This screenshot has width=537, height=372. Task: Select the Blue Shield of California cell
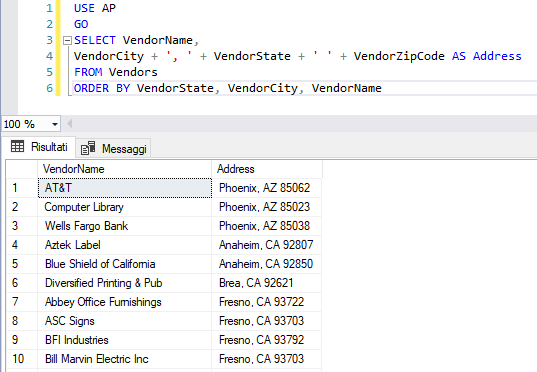click(125, 264)
